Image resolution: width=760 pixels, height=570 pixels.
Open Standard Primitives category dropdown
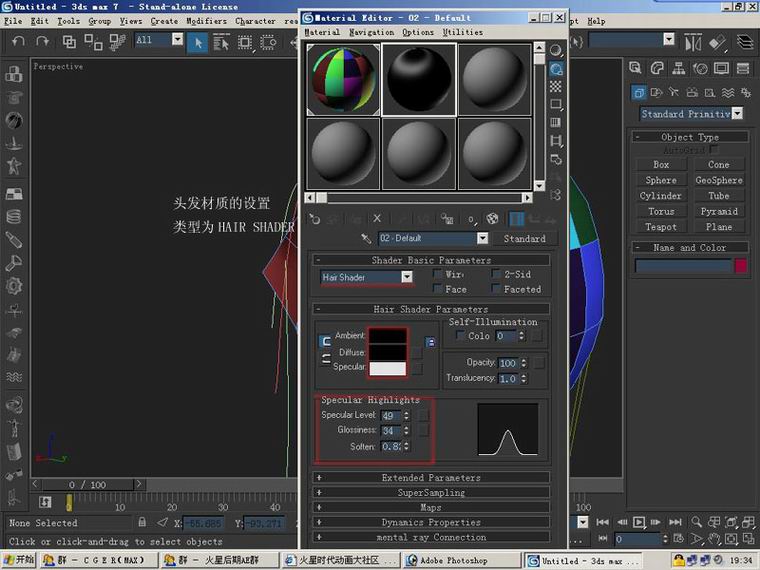(737, 113)
